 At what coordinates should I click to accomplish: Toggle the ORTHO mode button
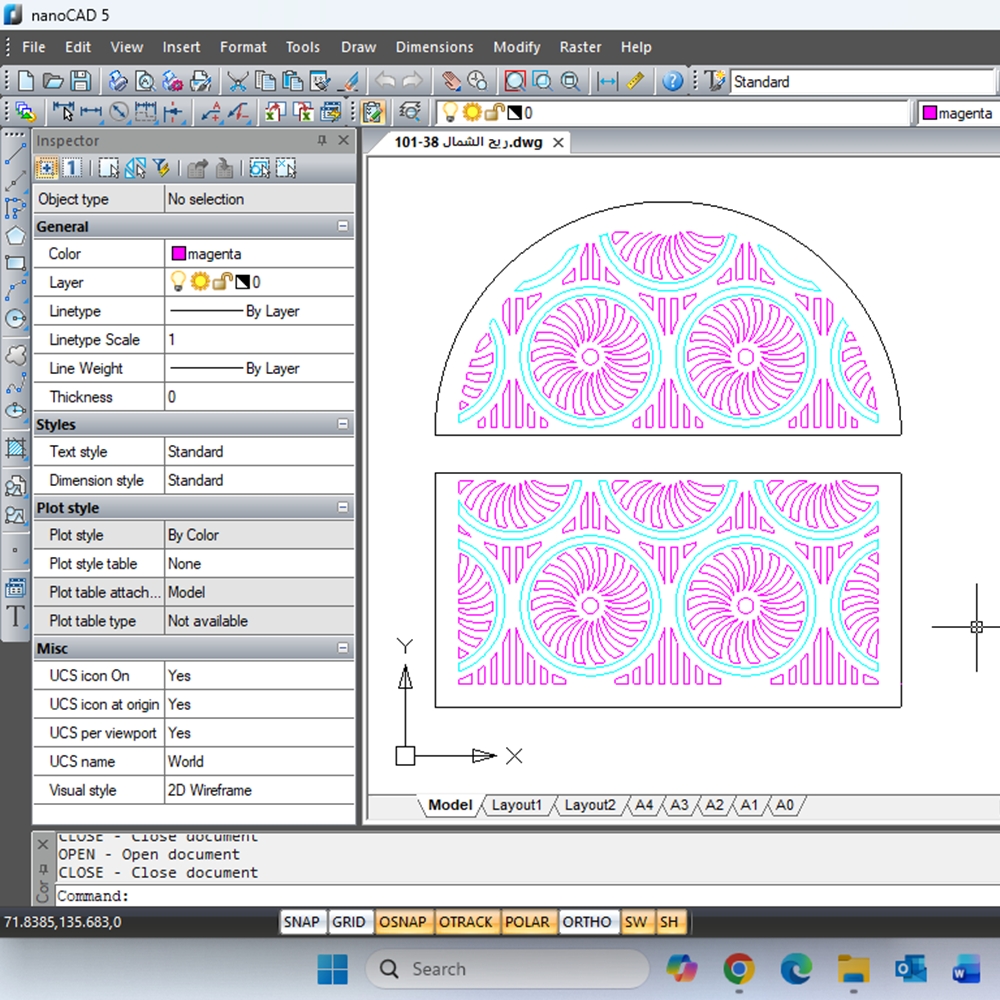point(586,922)
